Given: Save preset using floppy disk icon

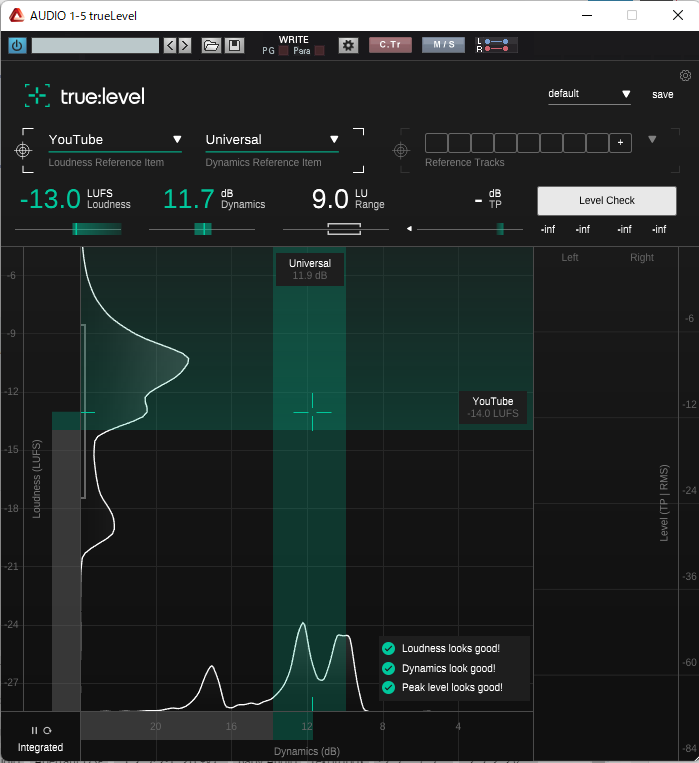Looking at the screenshot, I should (x=234, y=46).
